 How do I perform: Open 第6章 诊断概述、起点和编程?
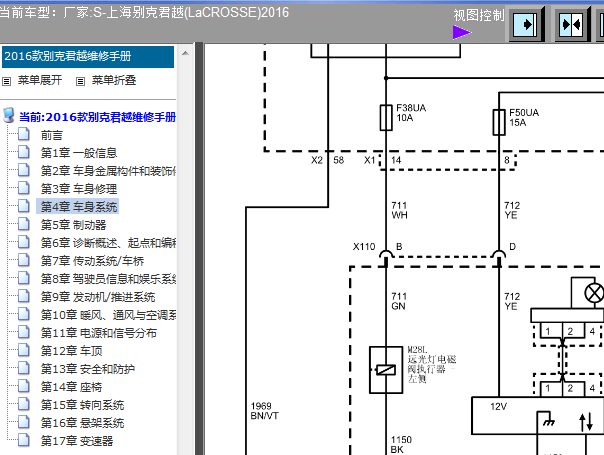coord(108,243)
